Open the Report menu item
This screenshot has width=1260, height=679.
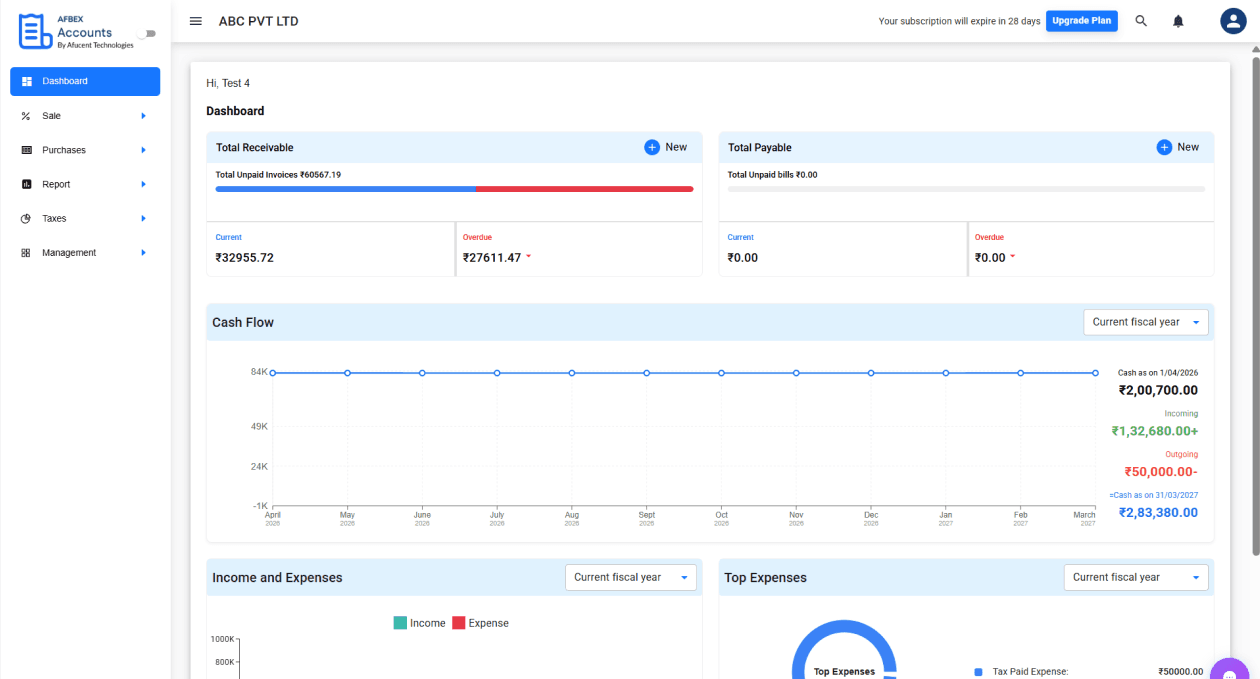coord(85,184)
